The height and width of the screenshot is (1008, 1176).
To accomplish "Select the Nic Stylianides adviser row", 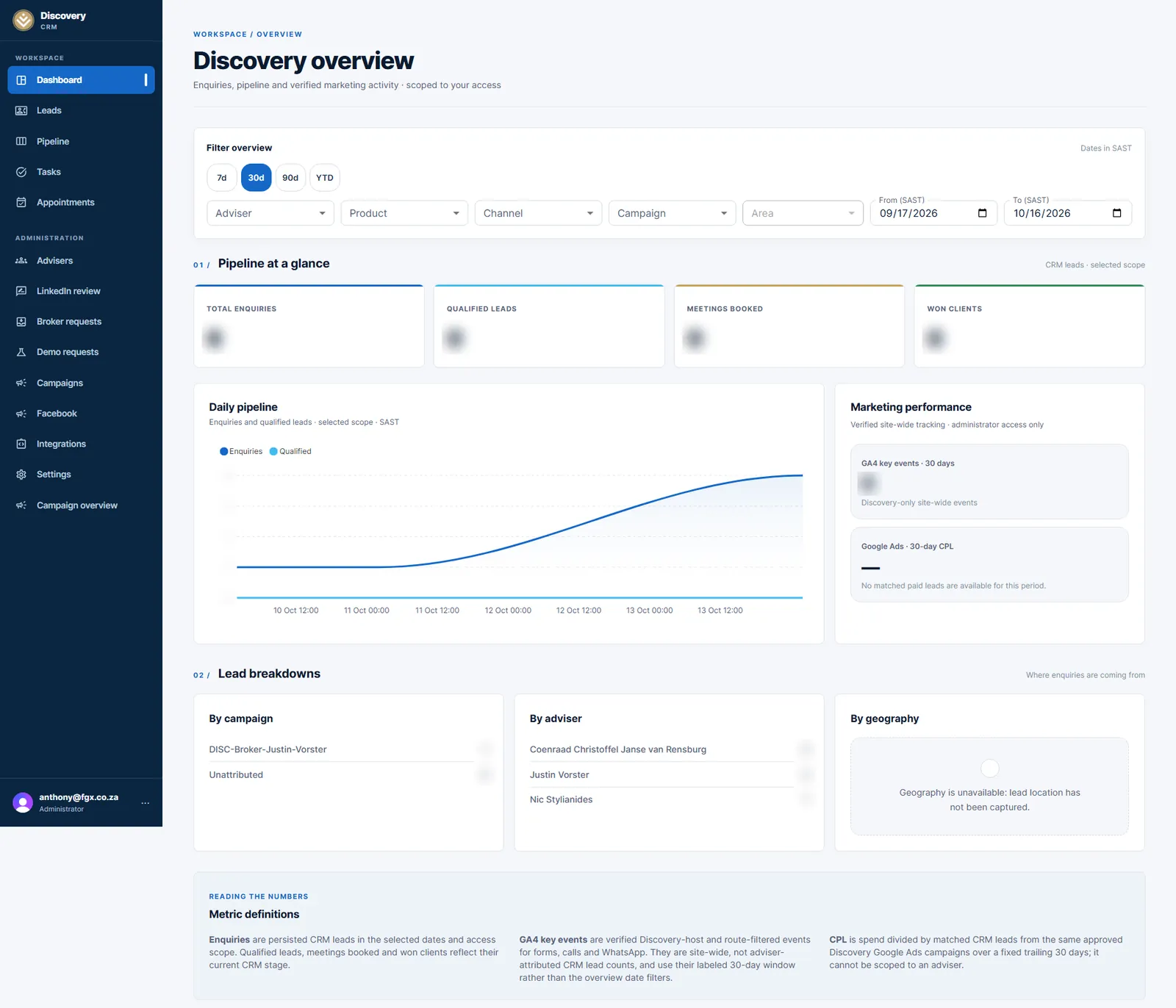I will 670,799.
